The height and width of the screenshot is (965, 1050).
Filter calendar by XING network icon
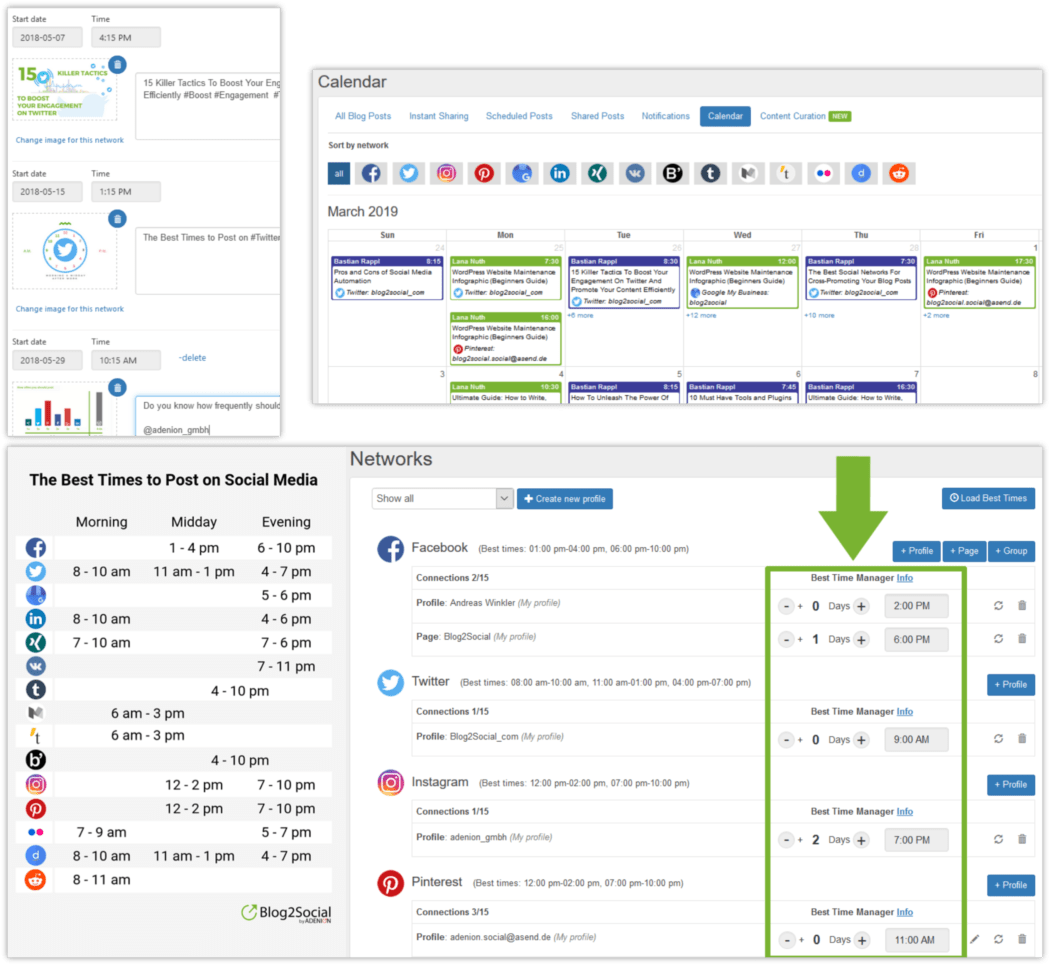click(x=597, y=173)
